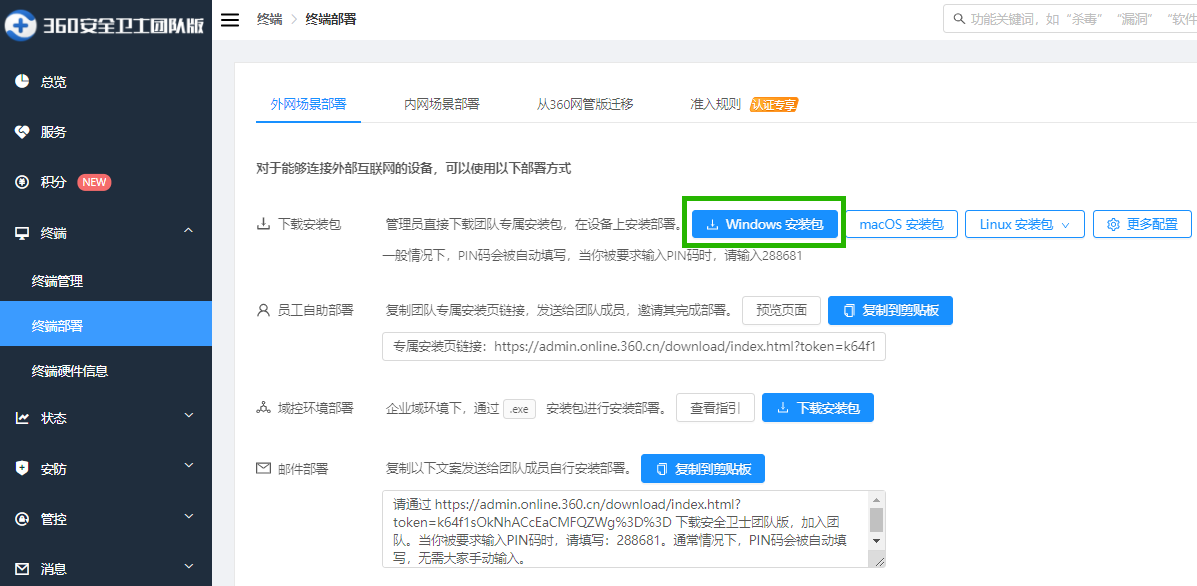This screenshot has width=1197, height=586.
Task: Click 终端部署 in the breadcrumb
Action: point(331,20)
